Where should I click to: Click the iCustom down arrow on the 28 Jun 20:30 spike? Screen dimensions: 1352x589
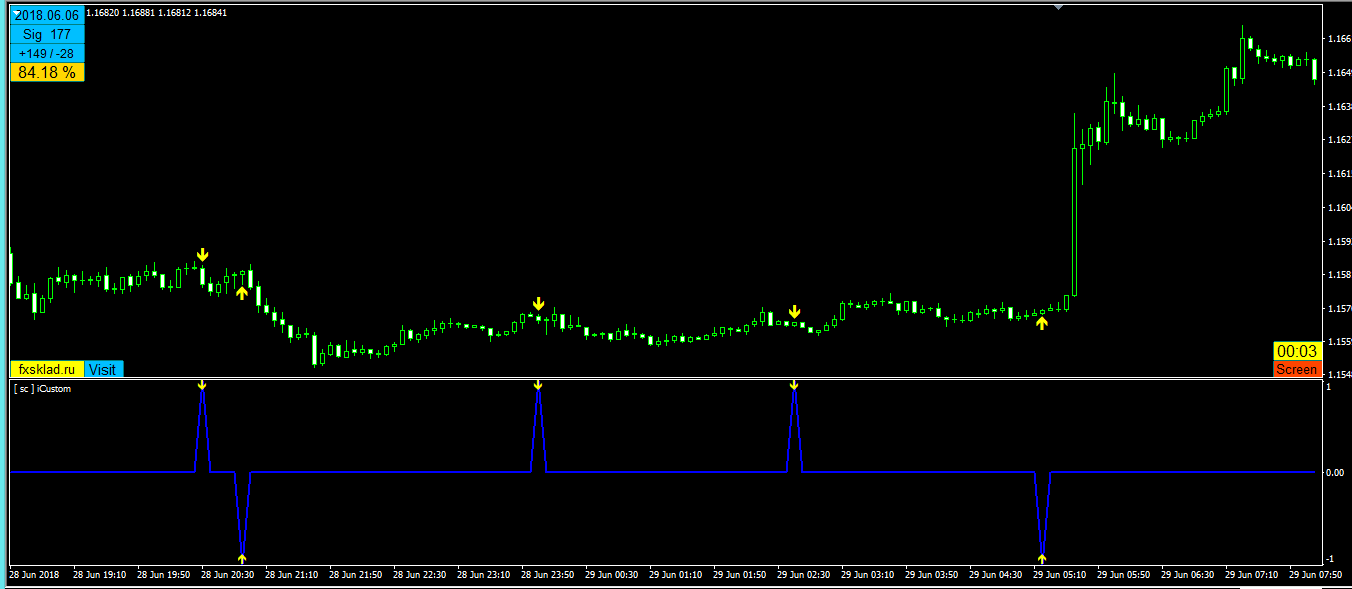(202, 384)
